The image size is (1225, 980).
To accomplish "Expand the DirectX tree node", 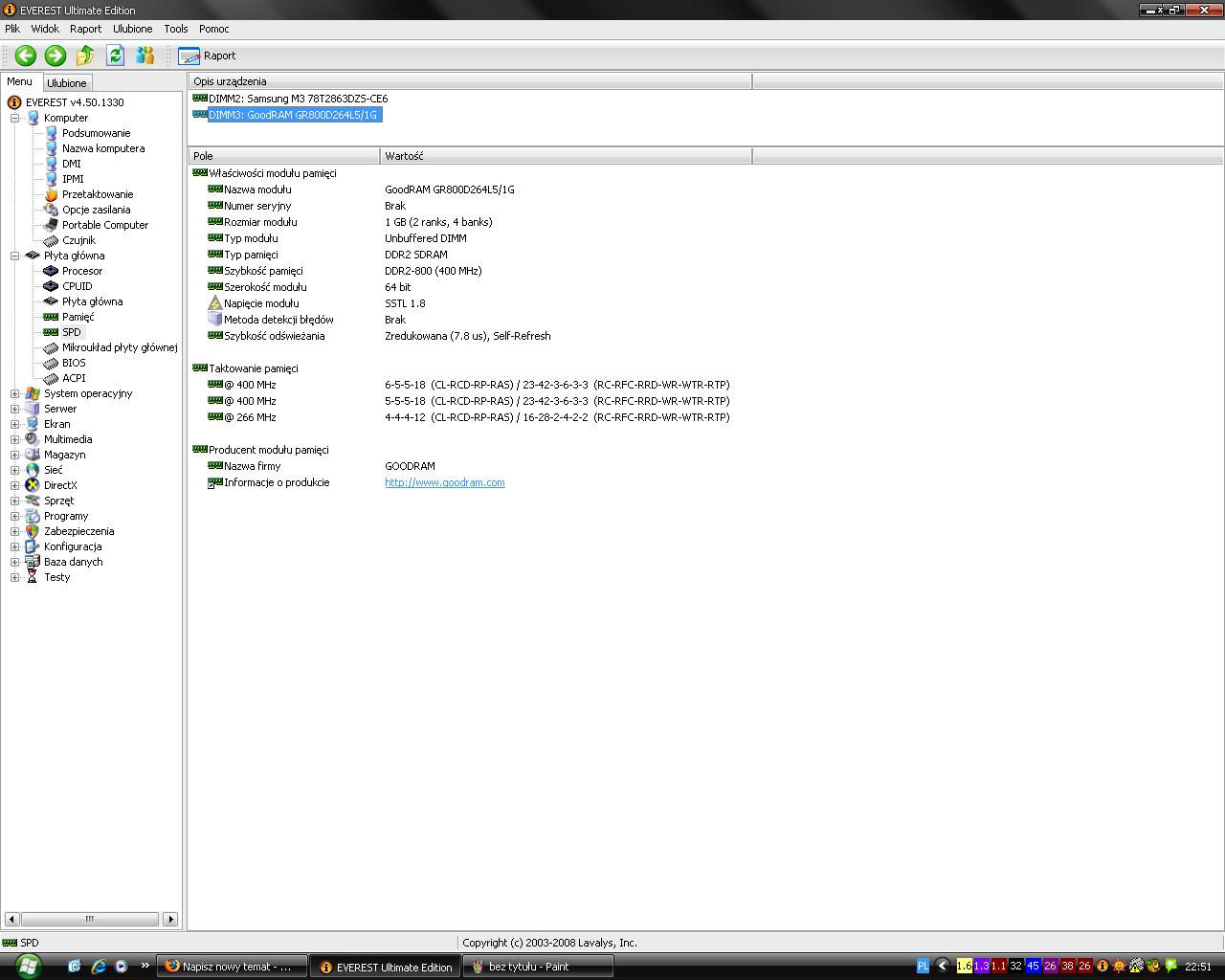I will tap(15, 485).
